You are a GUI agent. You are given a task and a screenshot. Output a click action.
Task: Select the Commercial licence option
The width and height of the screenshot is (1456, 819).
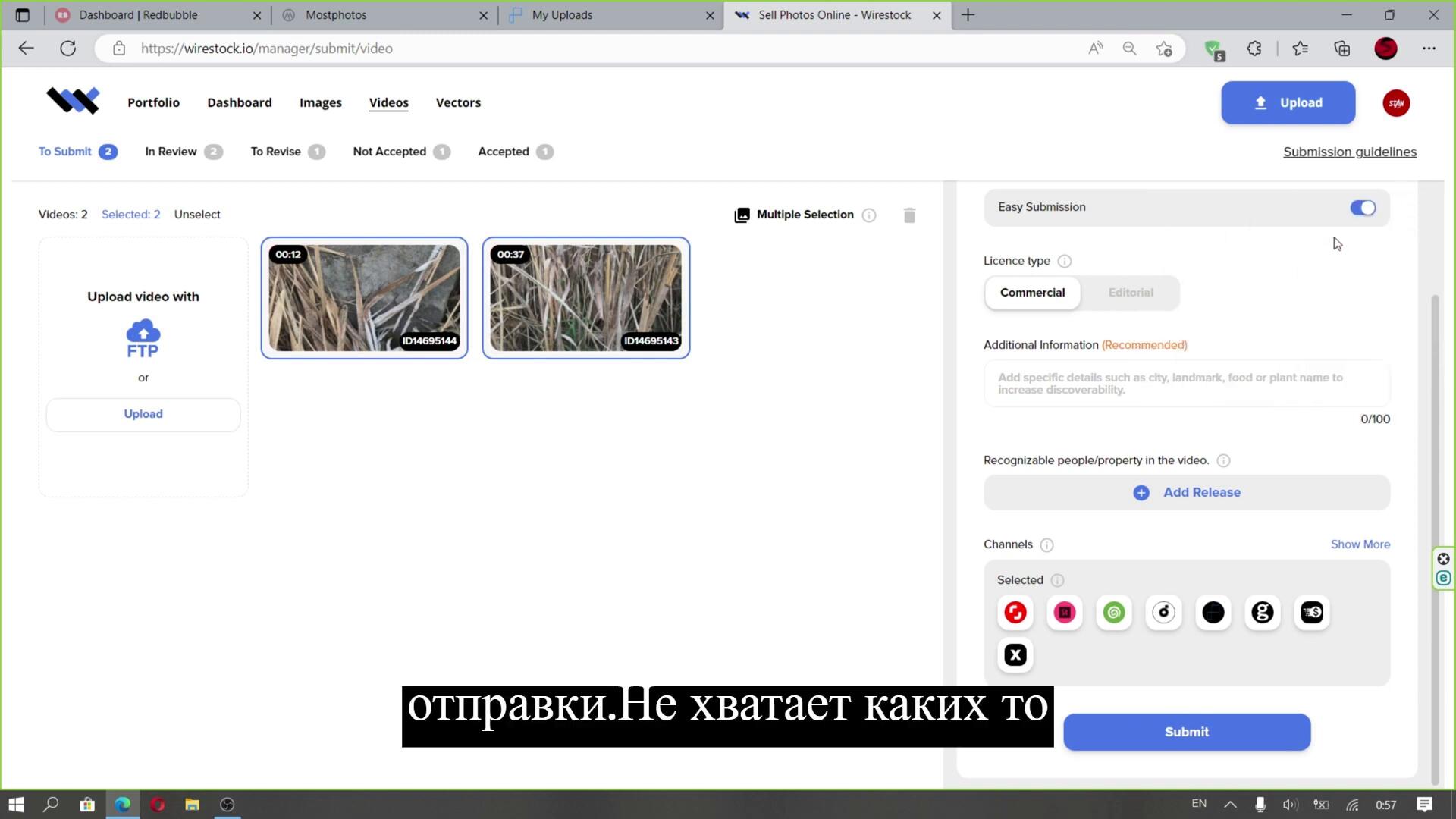pos(1032,293)
